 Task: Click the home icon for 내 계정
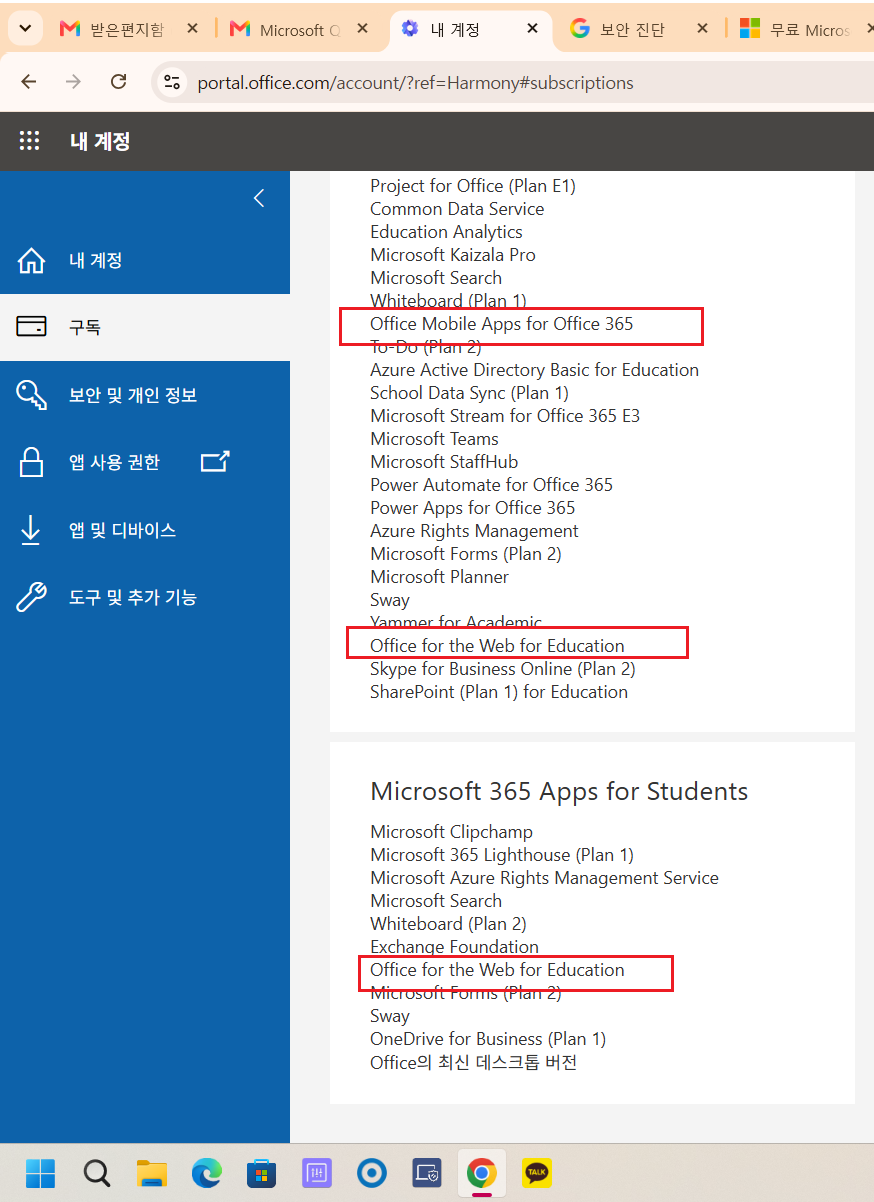[32, 261]
